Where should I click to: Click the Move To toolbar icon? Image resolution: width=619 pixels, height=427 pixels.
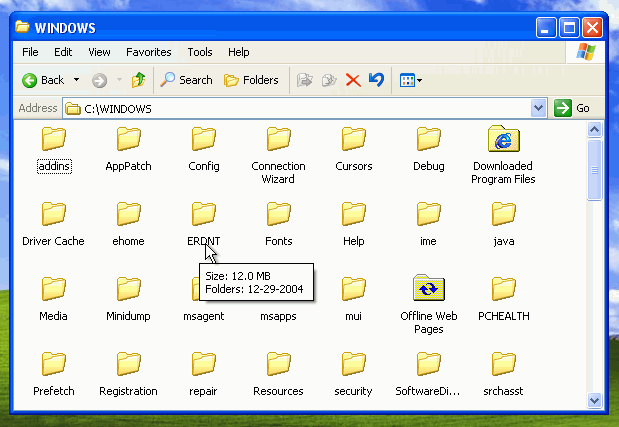pyautogui.click(x=304, y=80)
